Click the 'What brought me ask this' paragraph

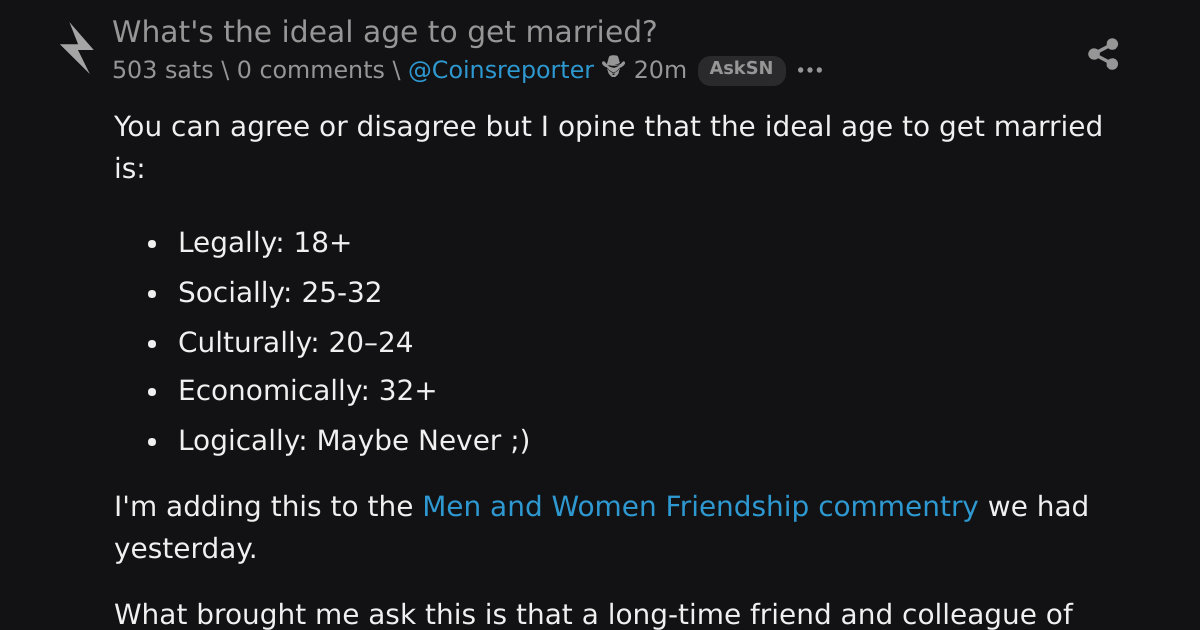point(593,613)
